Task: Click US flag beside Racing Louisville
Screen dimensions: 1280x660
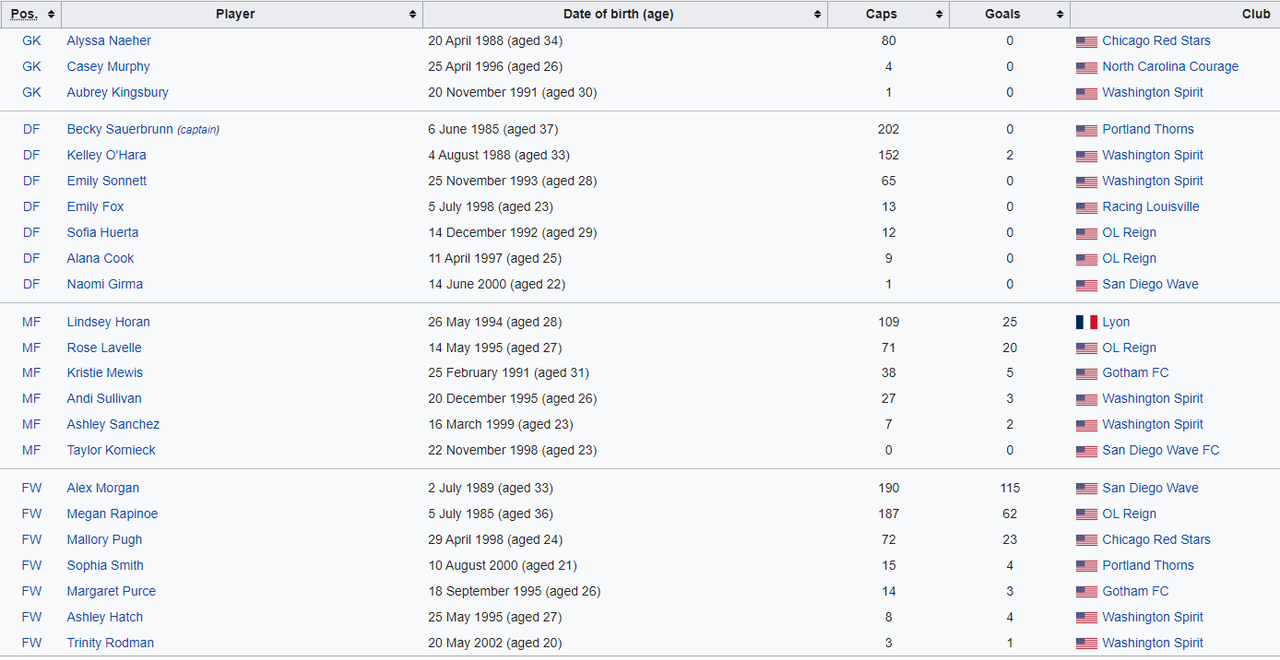Action: [1086, 208]
